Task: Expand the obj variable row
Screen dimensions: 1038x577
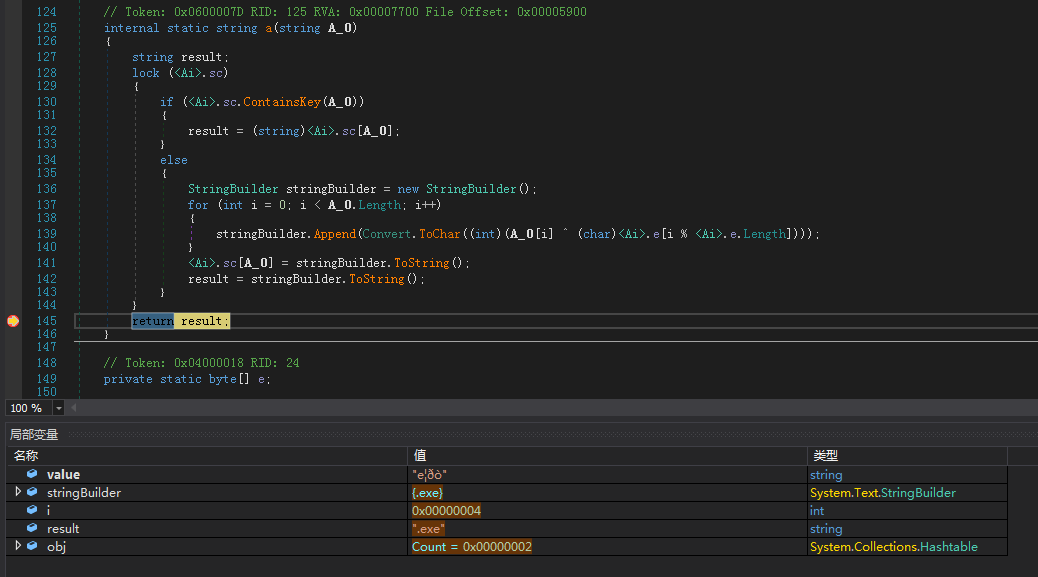Action: (x=18, y=546)
